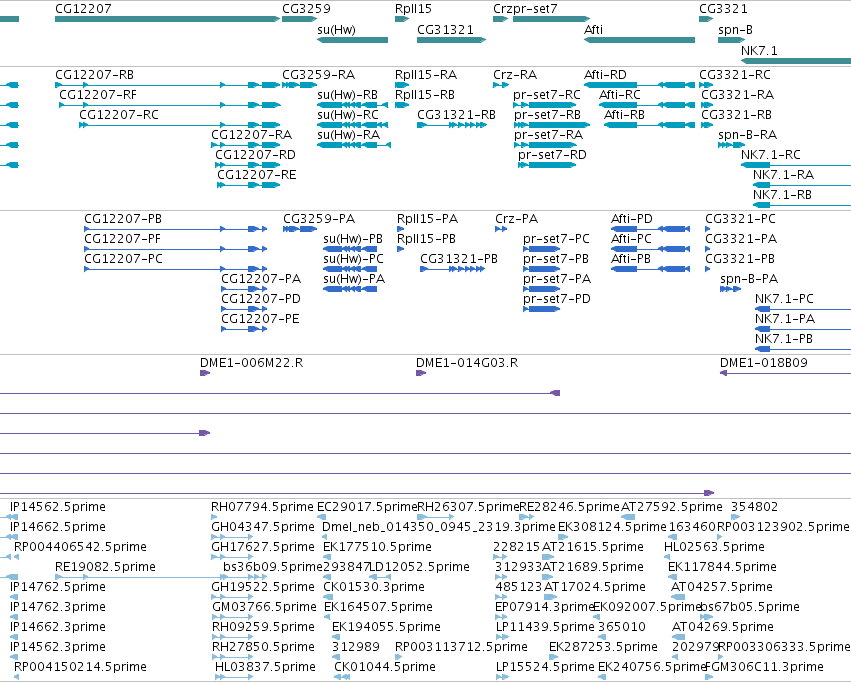Click EST LP11439.5prime label
851x682 pixels.
click(x=545, y=627)
